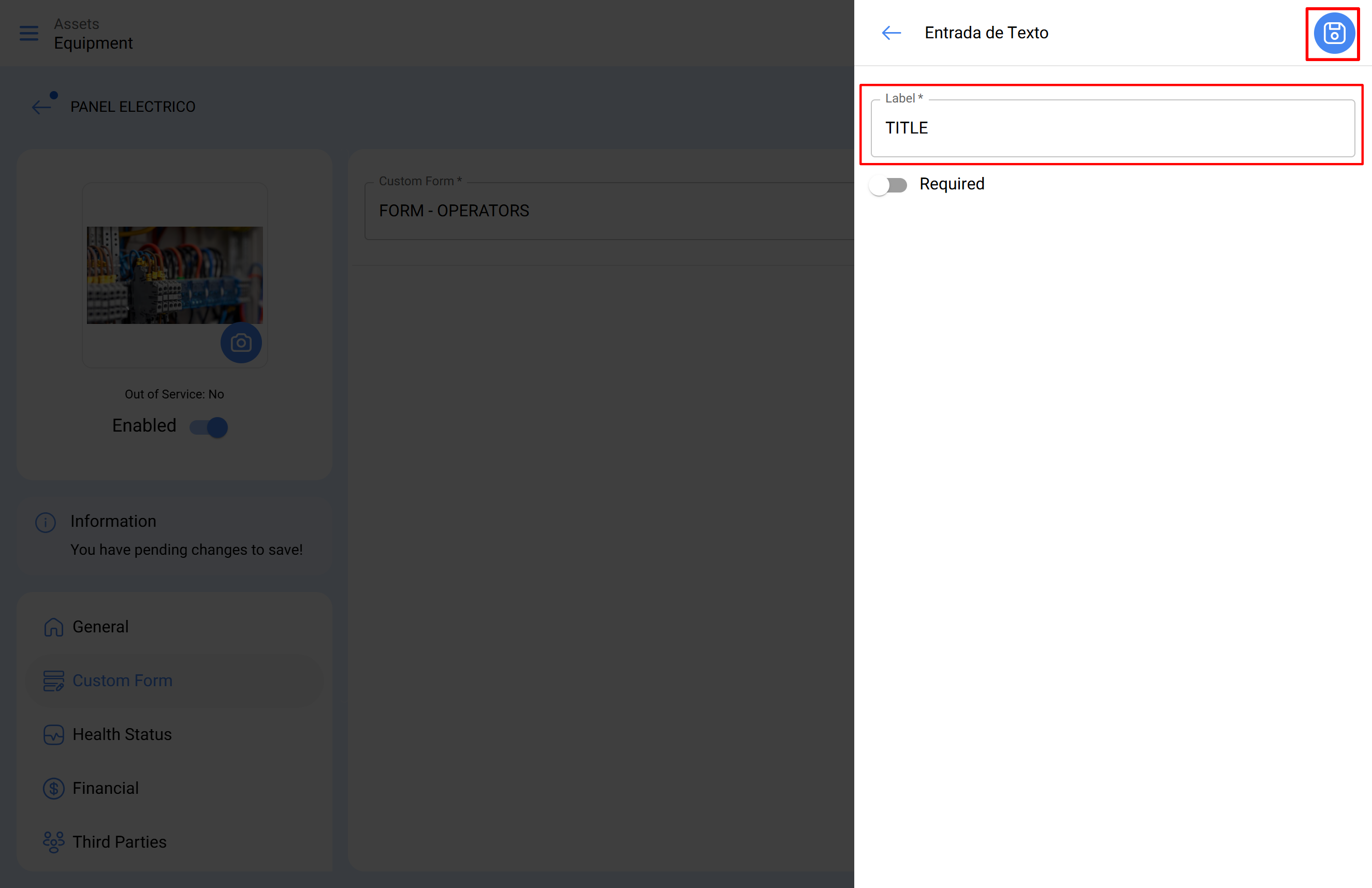Image resolution: width=1372 pixels, height=888 pixels.
Task: Select the Custom Form menu item
Action: [122, 680]
